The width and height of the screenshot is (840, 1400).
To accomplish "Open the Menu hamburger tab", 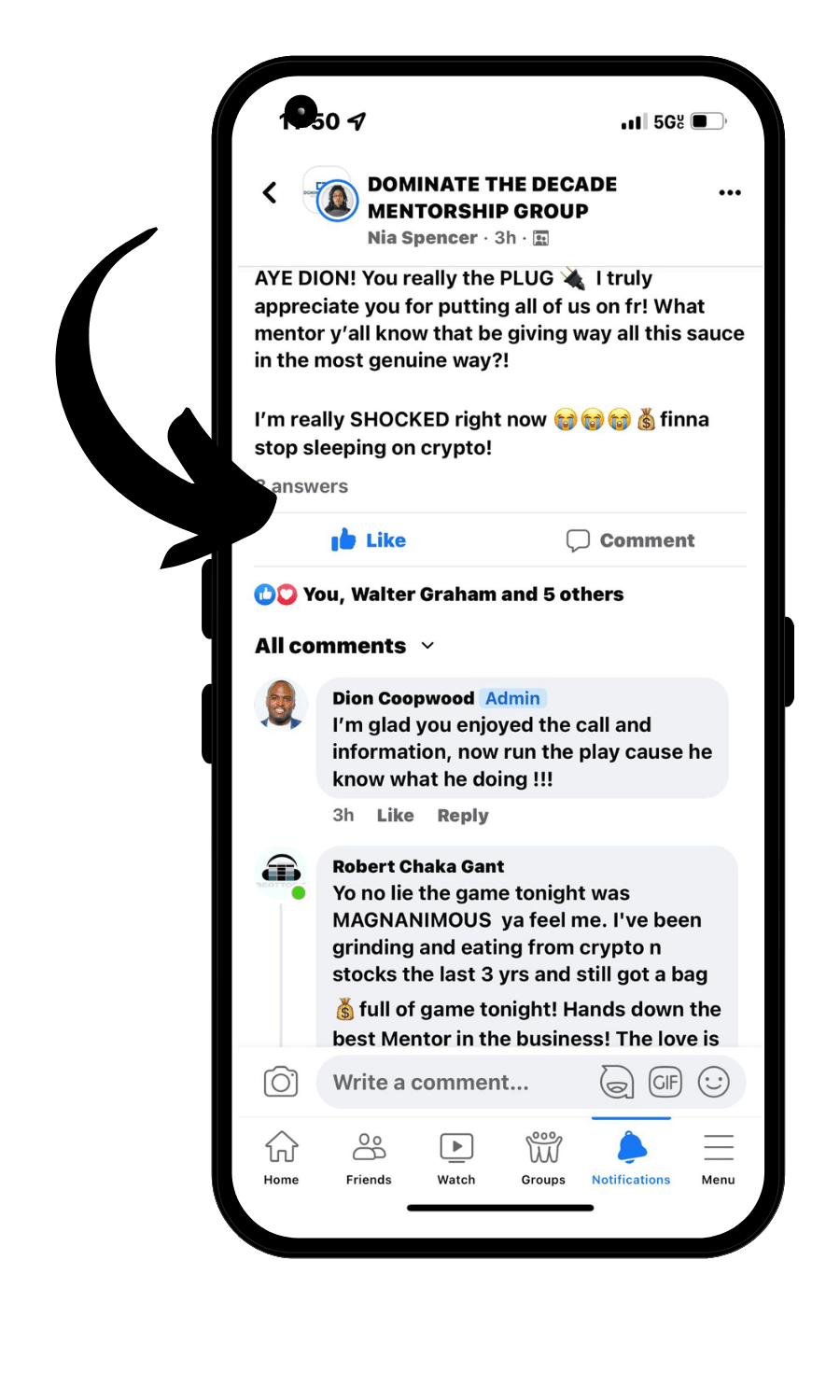I will coord(719,1157).
